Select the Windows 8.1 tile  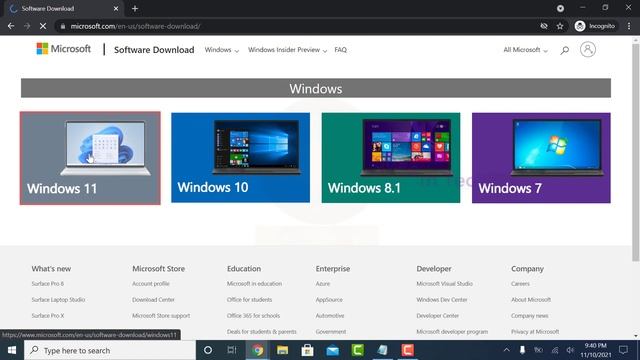click(x=391, y=158)
